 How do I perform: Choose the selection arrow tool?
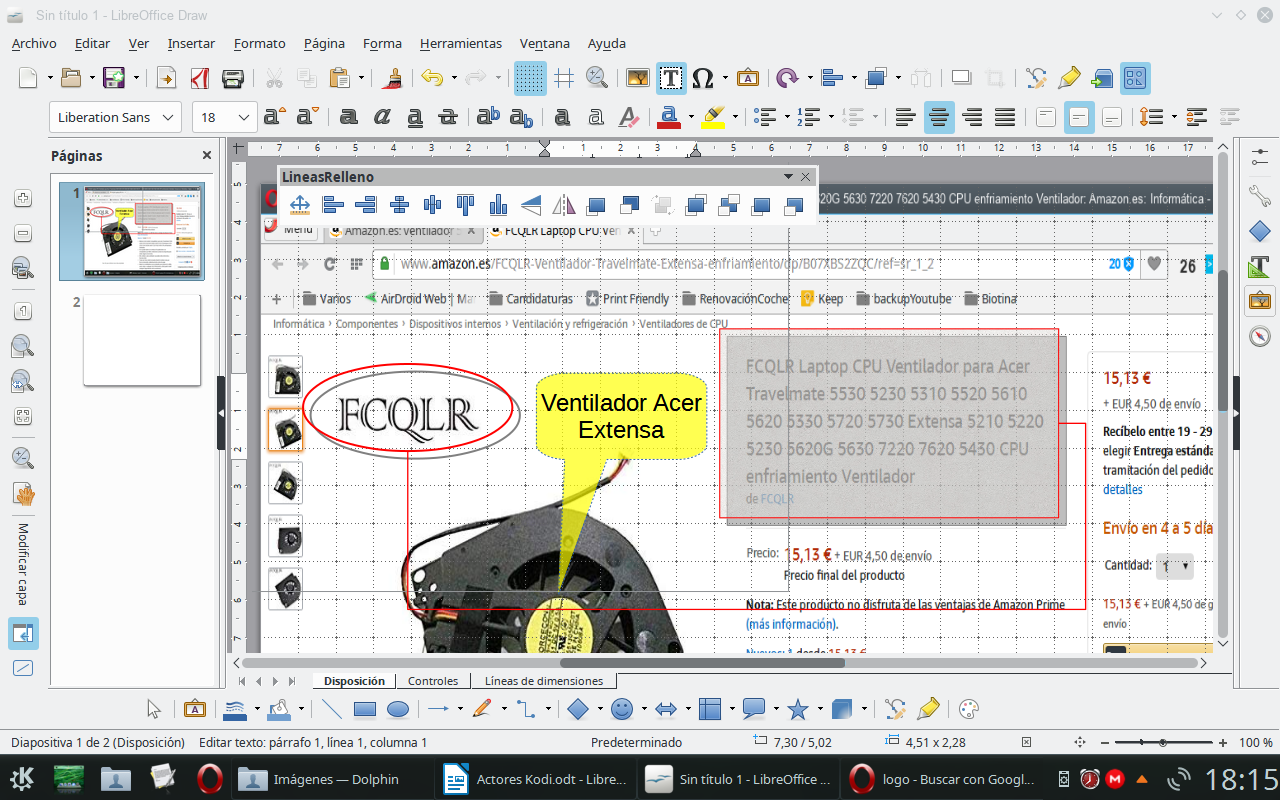tap(154, 709)
